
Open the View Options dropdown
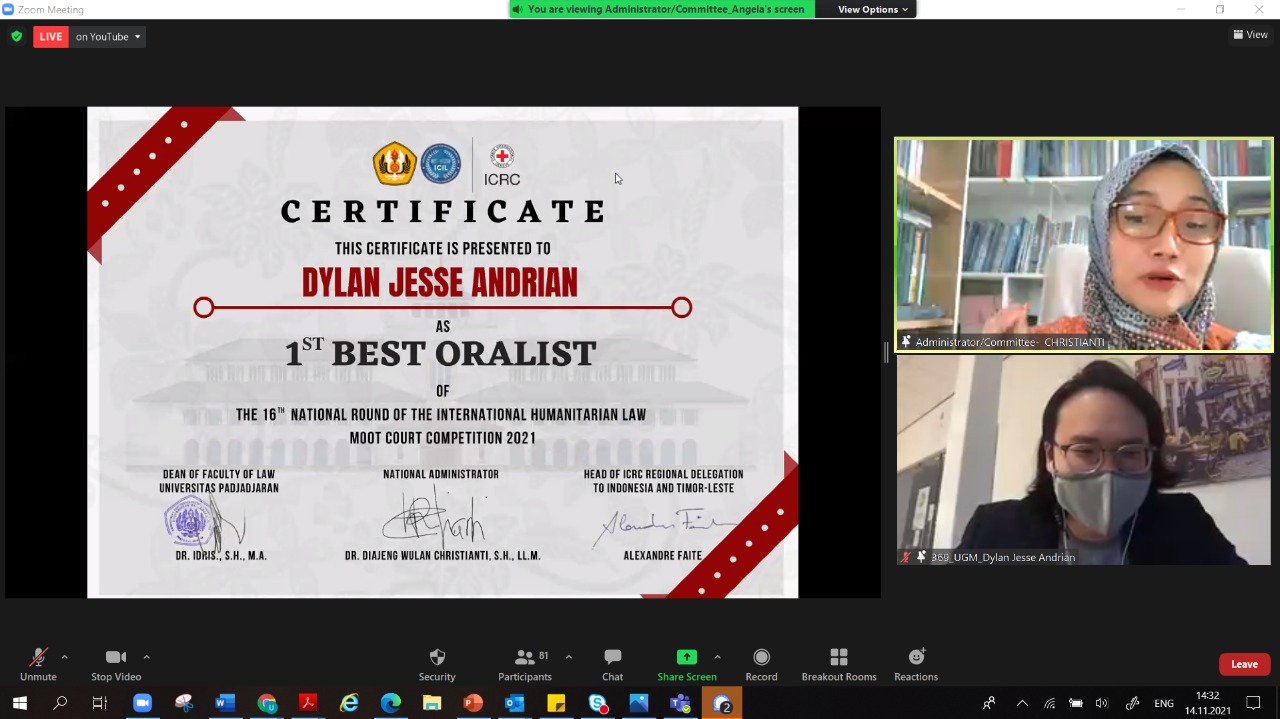(872, 9)
